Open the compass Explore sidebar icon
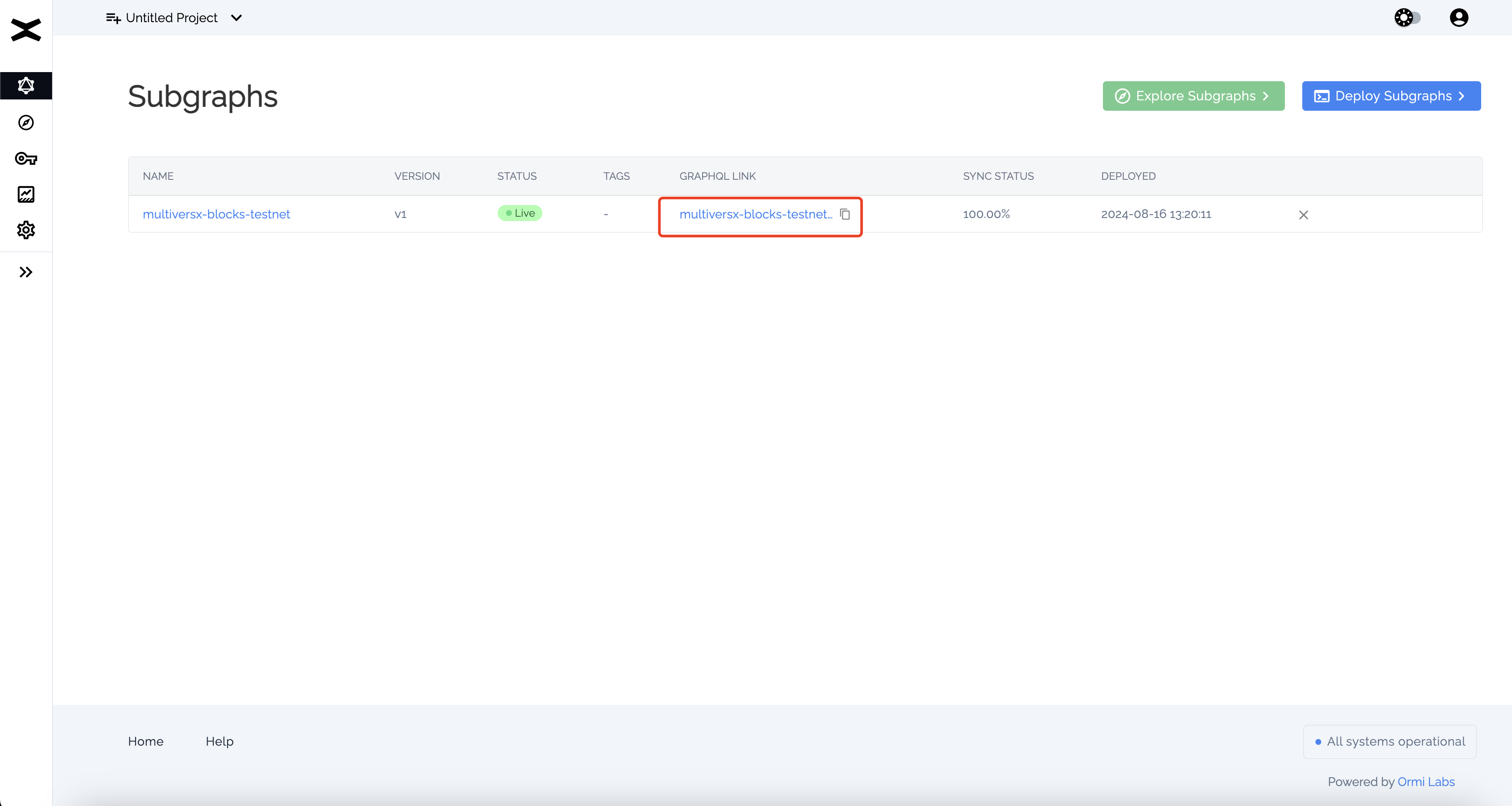The width and height of the screenshot is (1512, 806). pyautogui.click(x=26, y=123)
